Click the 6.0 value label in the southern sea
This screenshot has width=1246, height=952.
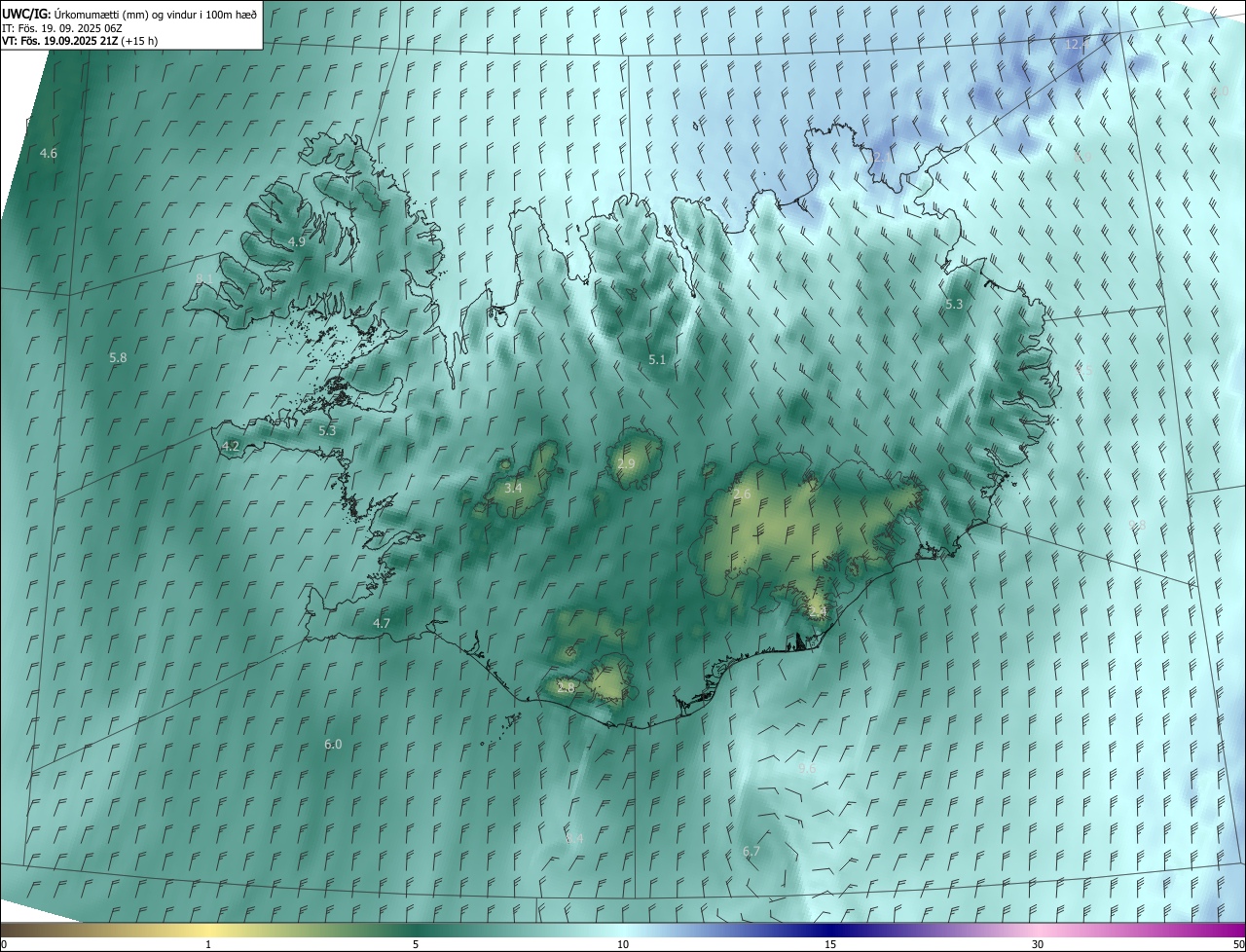coord(333,744)
